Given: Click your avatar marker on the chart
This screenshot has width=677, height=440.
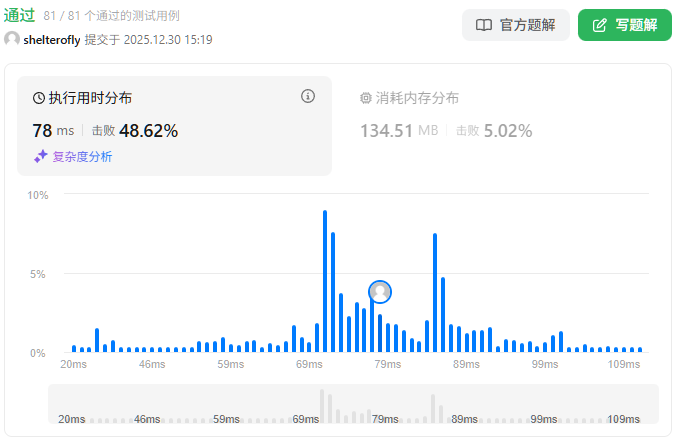Looking at the screenshot, I should point(380,291).
